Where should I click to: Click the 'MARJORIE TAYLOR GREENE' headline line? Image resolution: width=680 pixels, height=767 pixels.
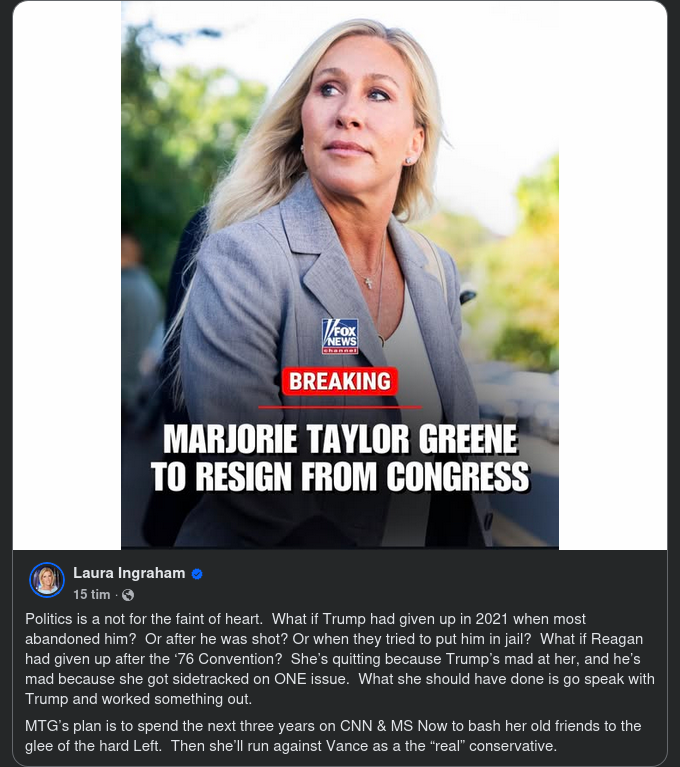340,439
